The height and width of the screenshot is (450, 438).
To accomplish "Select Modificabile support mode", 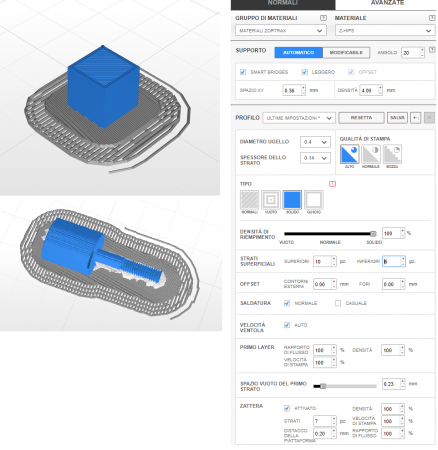I will pos(346,53).
